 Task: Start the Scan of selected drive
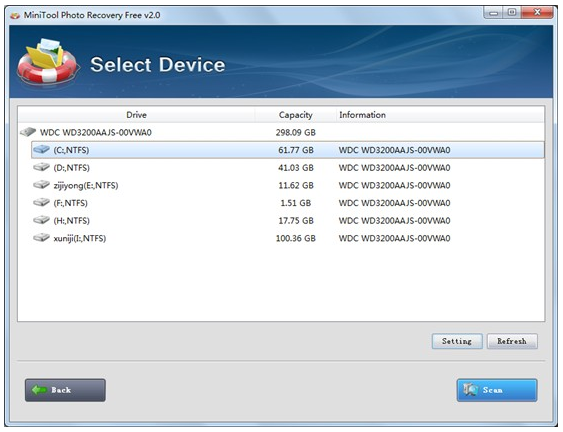pyautogui.click(x=497, y=390)
